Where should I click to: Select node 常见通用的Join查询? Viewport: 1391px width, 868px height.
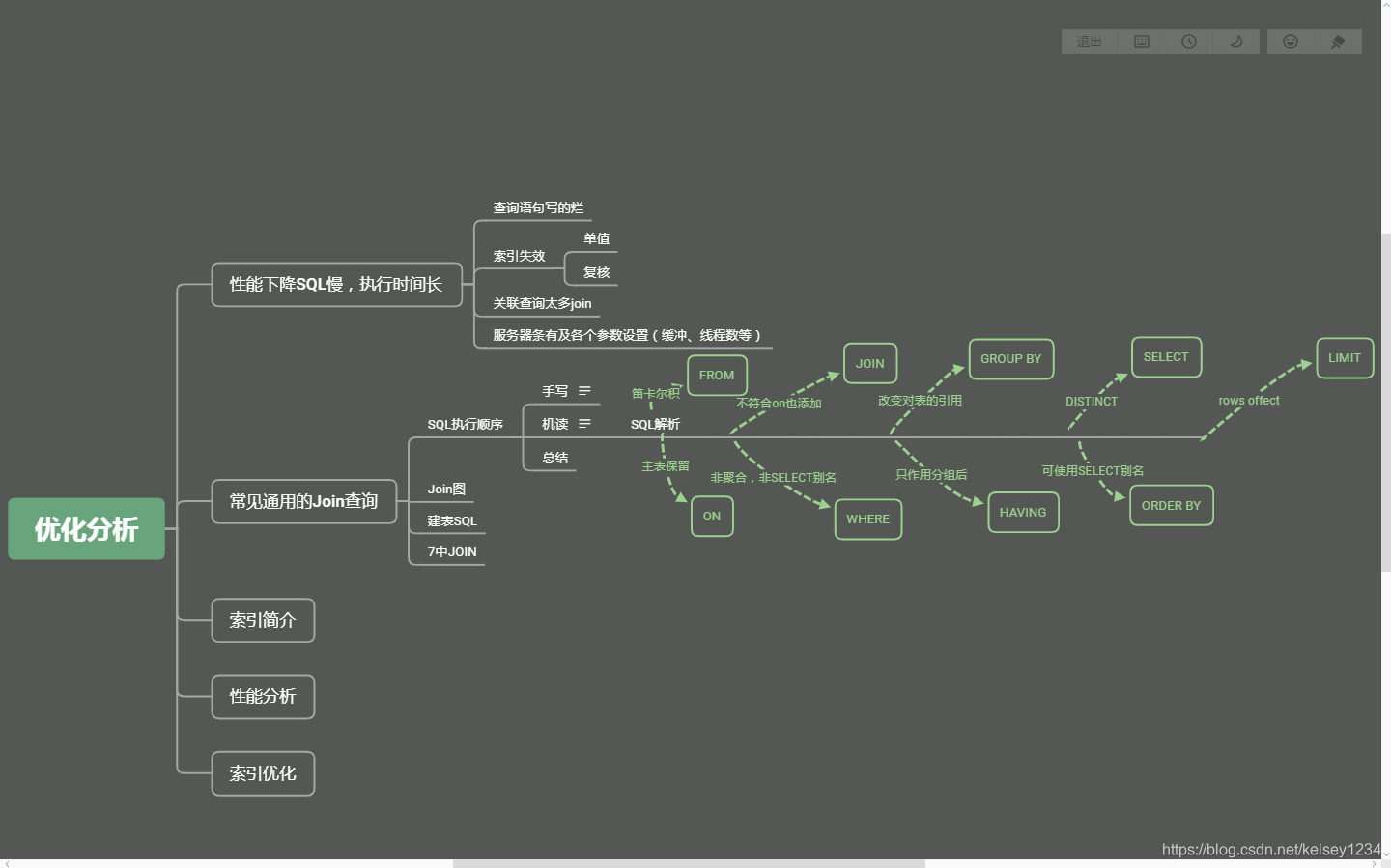click(x=304, y=502)
